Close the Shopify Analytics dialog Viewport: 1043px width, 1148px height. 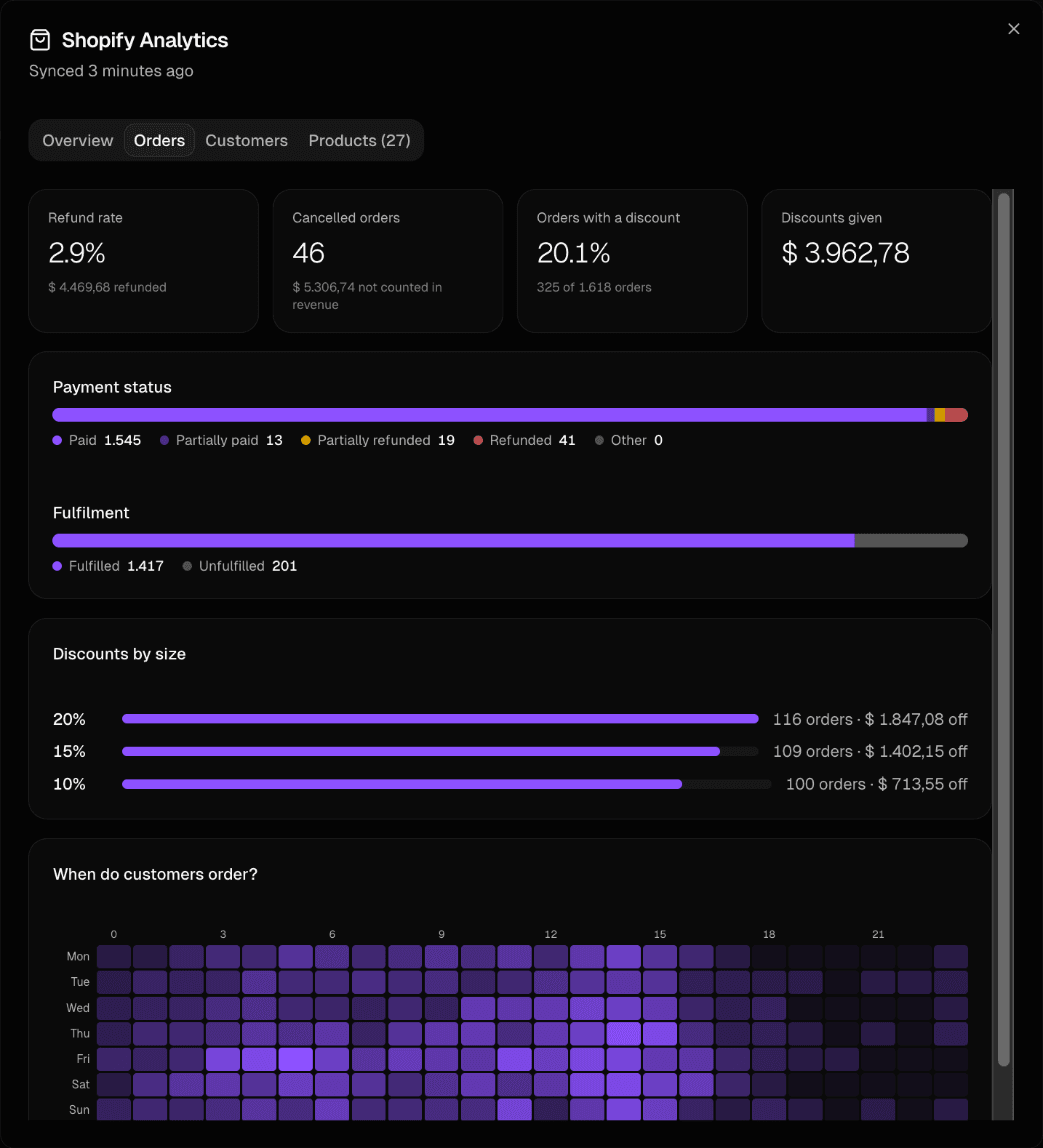pyautogui.click(x=1014, y=29)
